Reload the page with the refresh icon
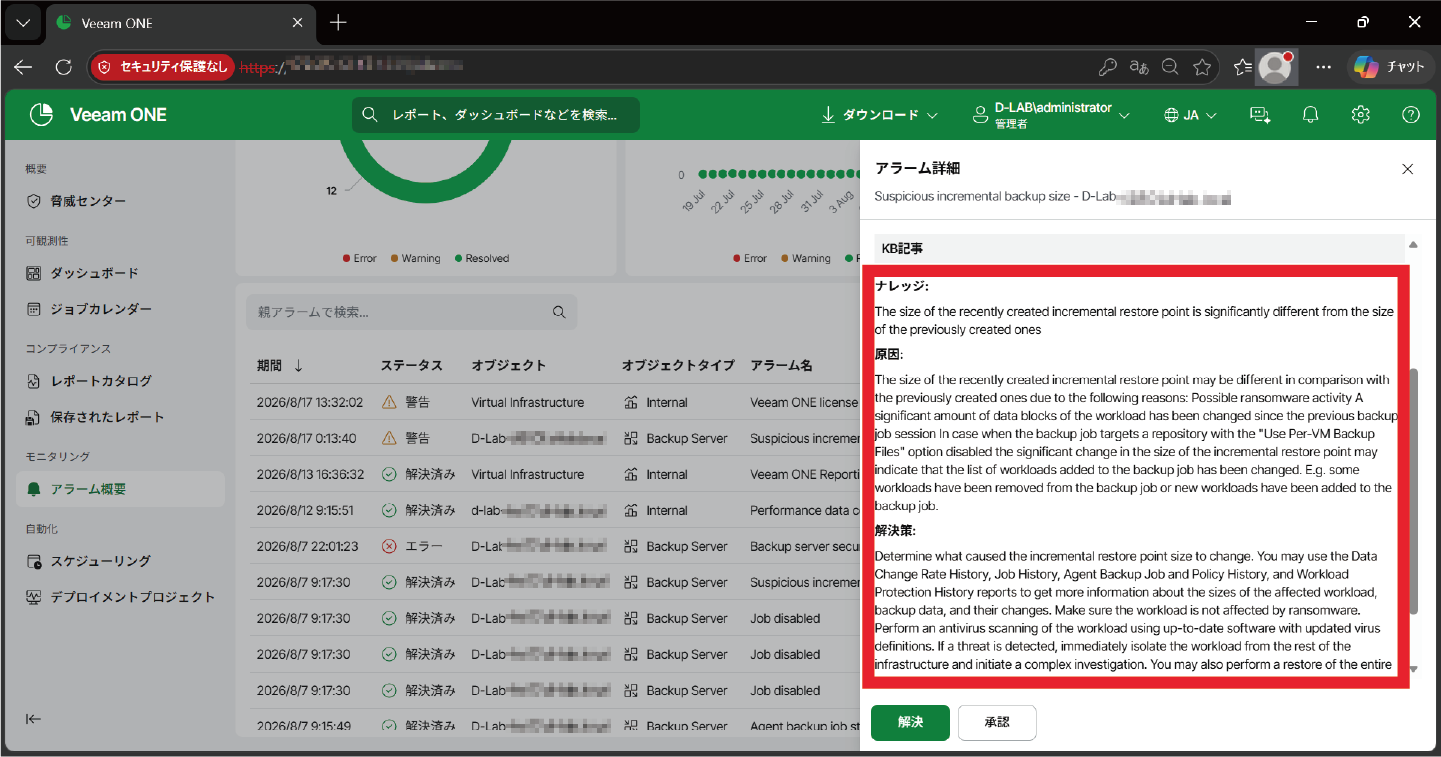 coord(63,67)
